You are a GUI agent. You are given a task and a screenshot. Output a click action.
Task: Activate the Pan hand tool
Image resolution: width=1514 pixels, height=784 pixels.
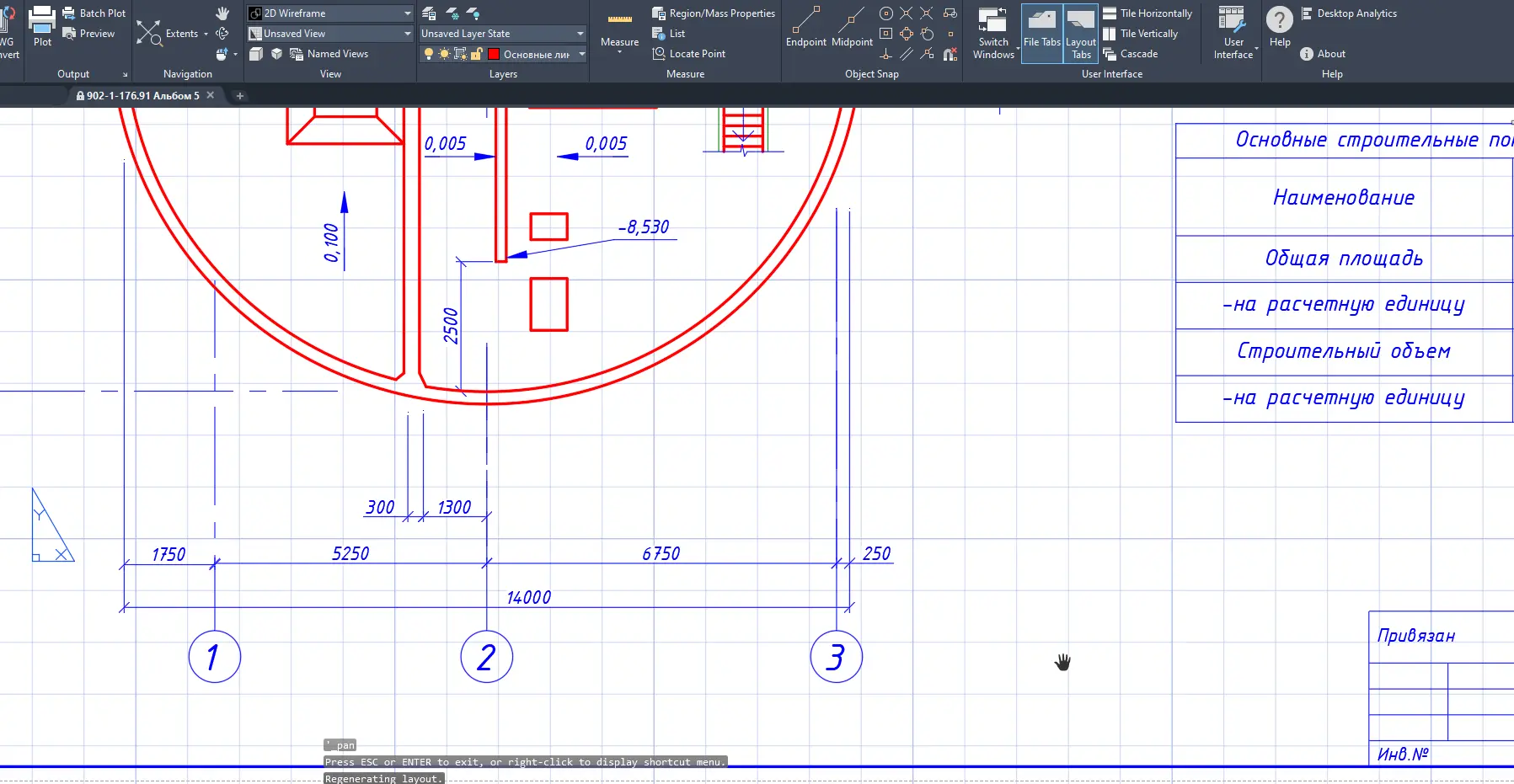point(222,13)
